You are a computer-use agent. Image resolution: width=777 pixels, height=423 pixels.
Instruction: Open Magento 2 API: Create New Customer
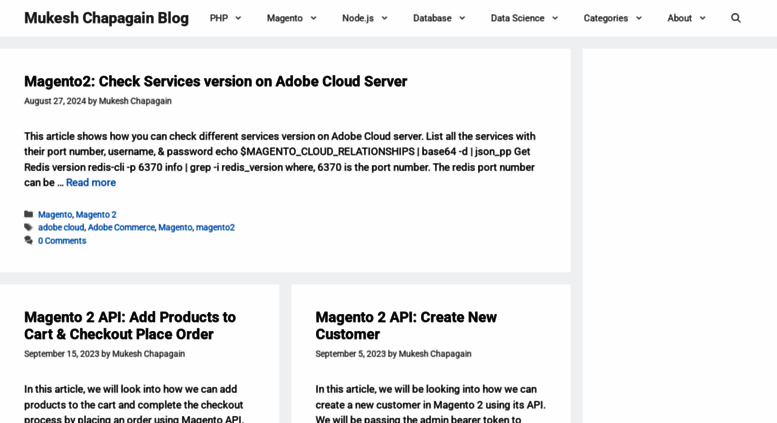pos(406,325)
